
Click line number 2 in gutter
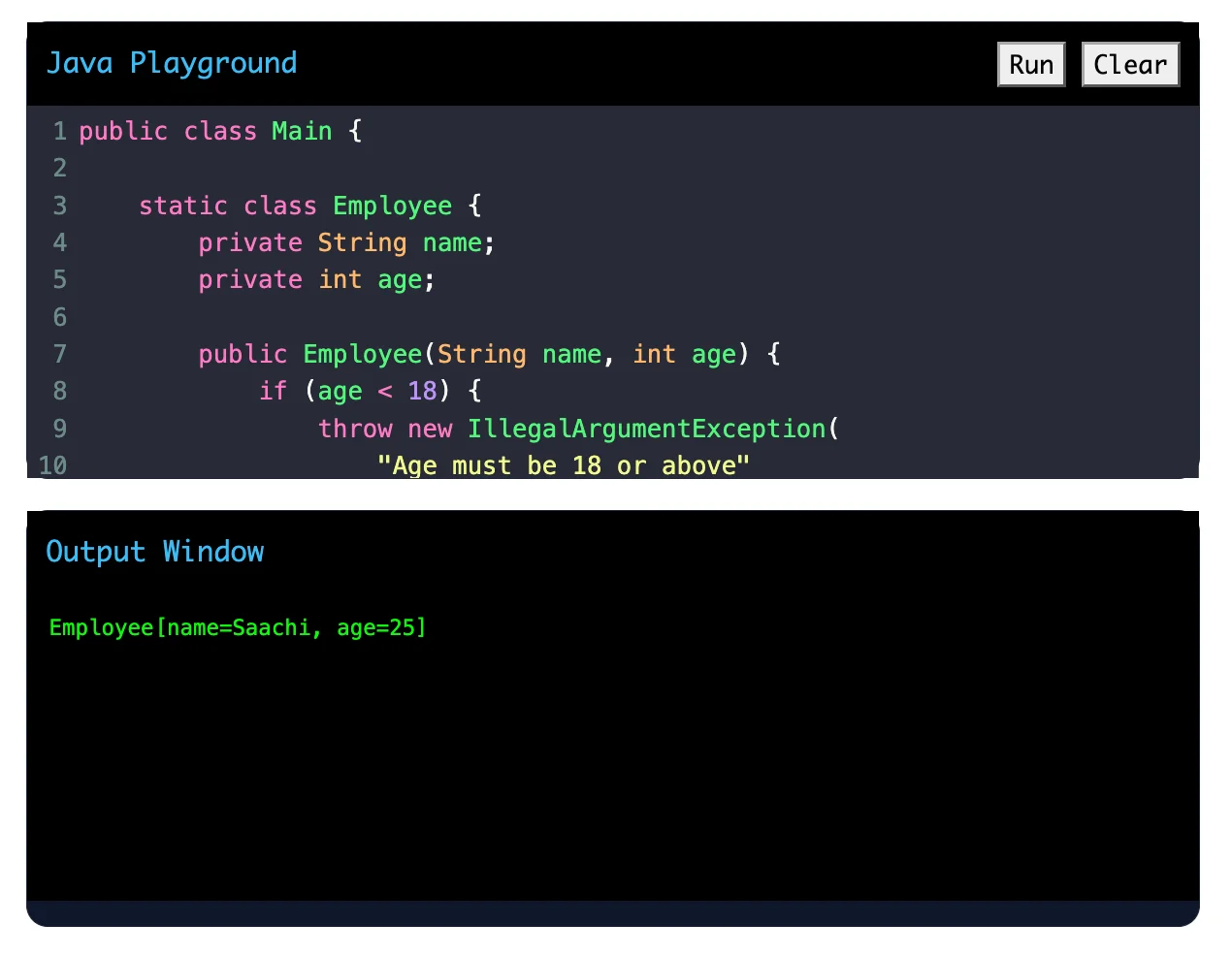(x=60, y=168)
